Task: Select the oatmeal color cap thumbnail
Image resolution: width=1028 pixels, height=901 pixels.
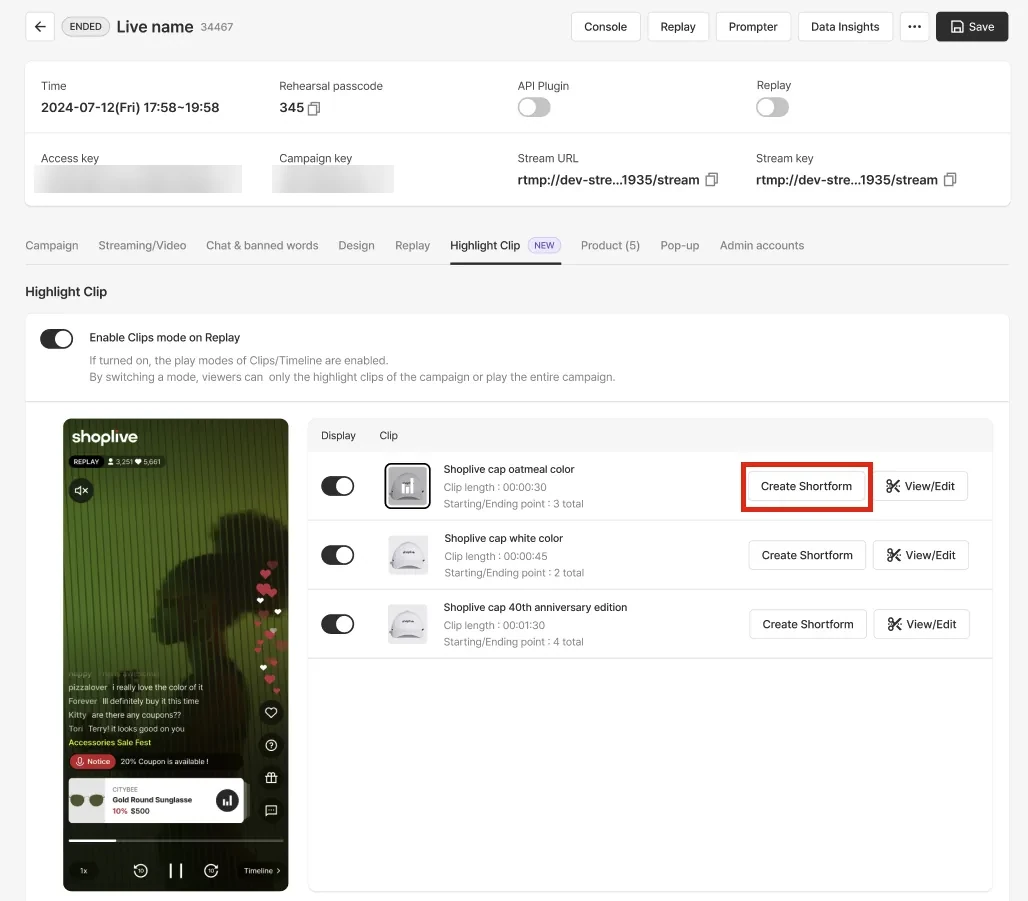Action: tap(408, 486)
